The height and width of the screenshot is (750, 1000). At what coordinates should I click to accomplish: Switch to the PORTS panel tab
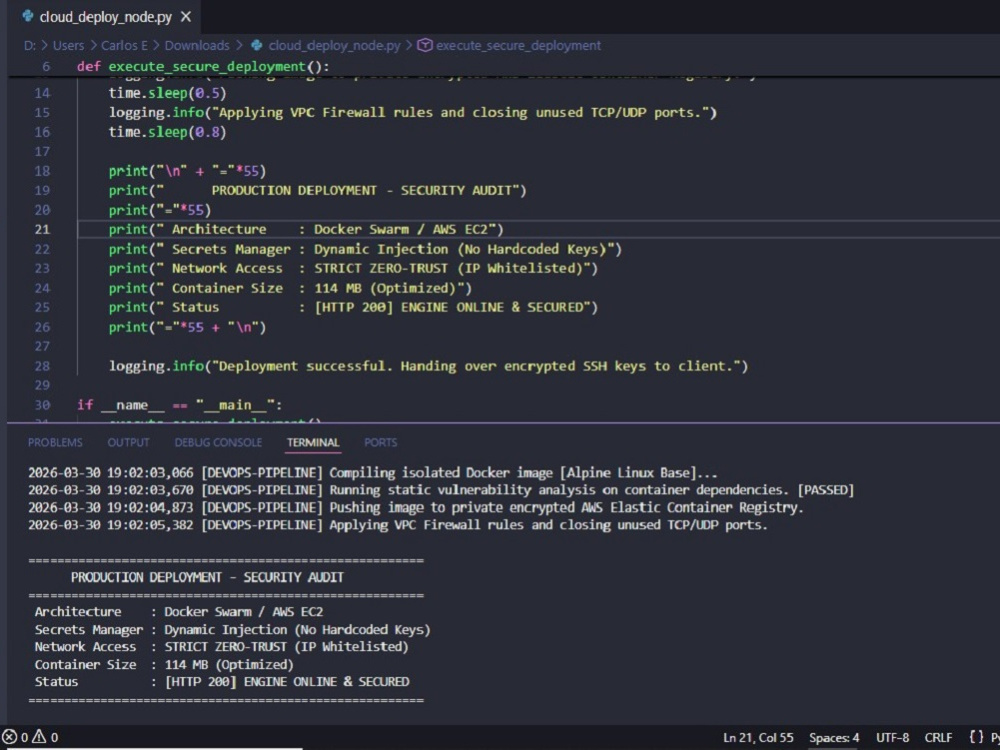(381, 443)
